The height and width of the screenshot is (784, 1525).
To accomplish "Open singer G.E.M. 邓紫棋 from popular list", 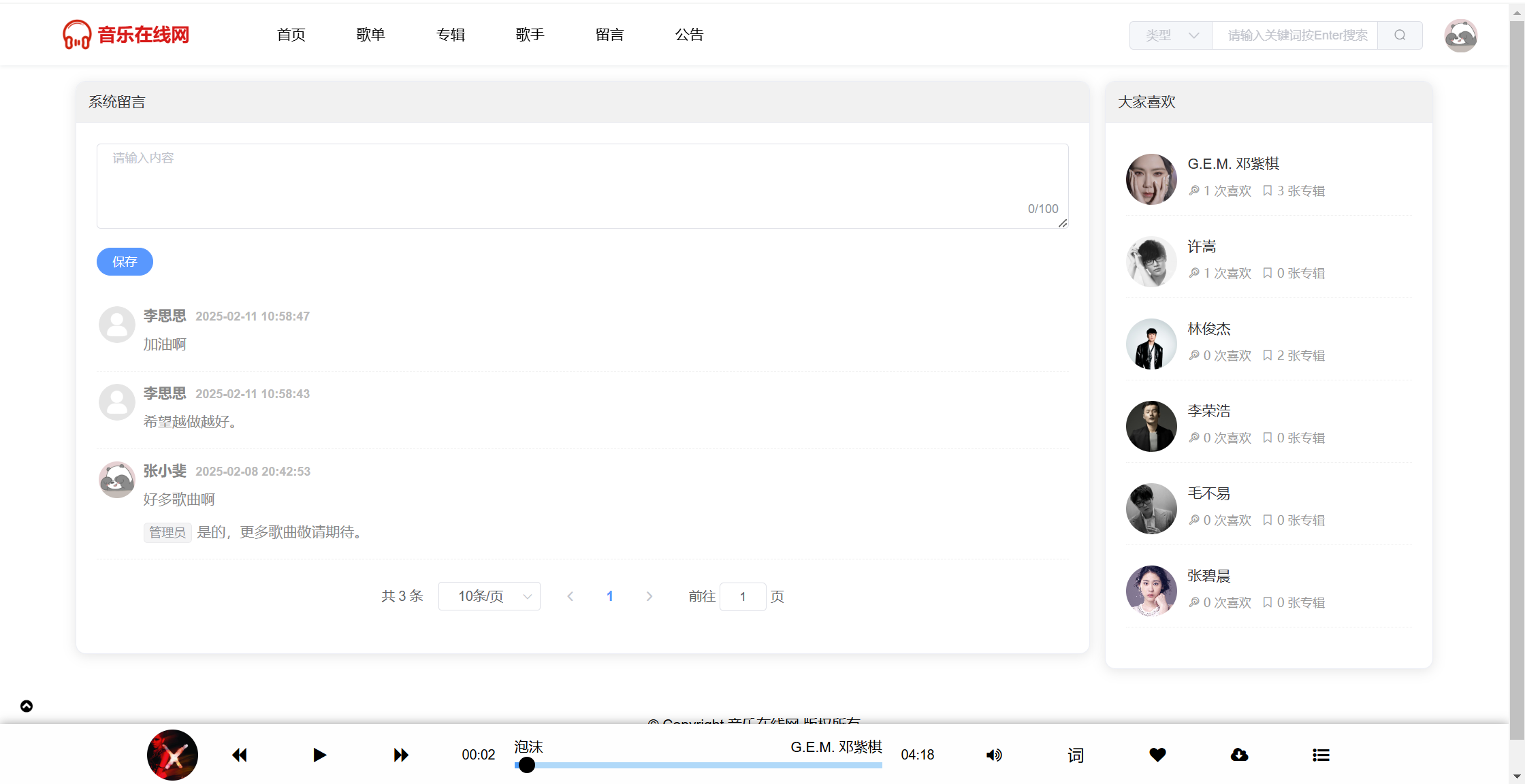I will tap(1233, 164).
